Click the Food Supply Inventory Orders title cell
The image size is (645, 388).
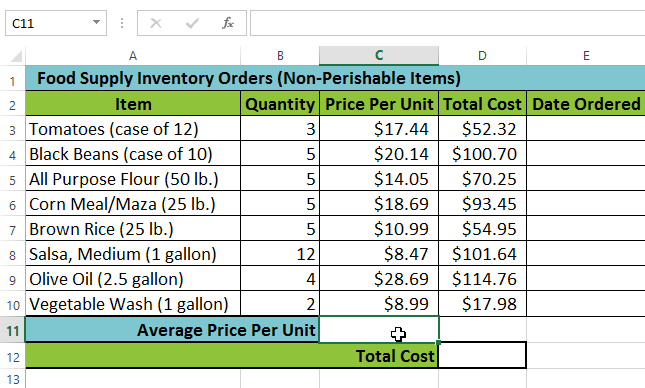click(x=335, y=78)
